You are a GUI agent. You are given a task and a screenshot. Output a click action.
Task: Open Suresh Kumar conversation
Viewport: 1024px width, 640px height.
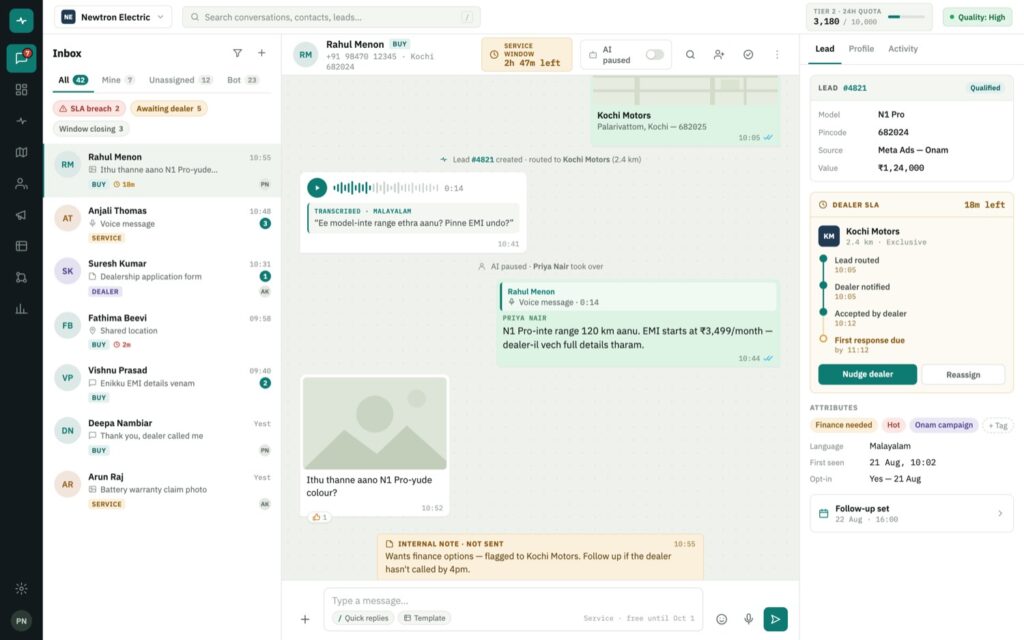(162, 277)
